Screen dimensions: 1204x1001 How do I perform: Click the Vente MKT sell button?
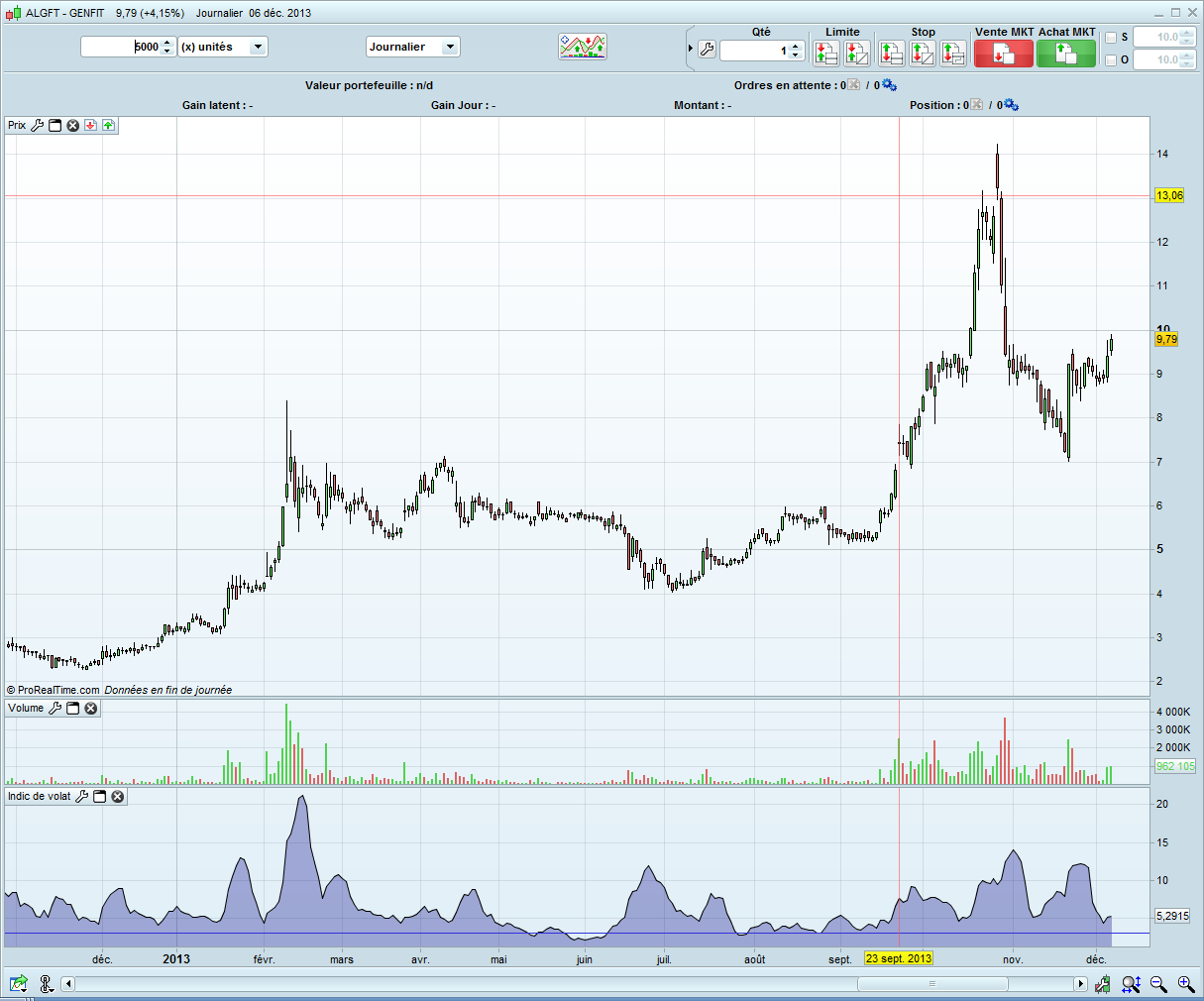(1004, 54)
